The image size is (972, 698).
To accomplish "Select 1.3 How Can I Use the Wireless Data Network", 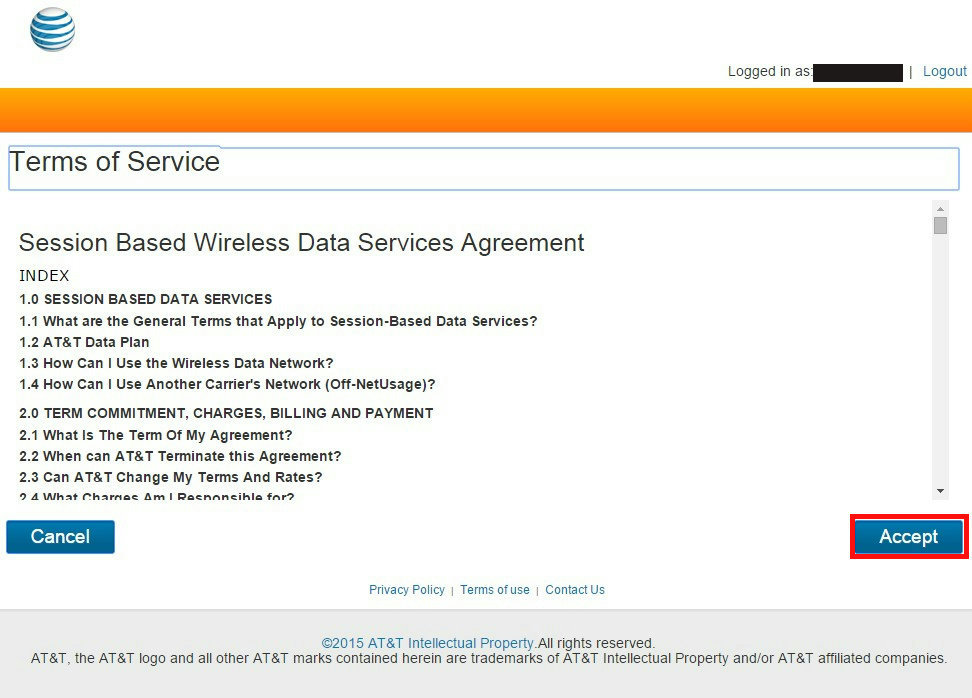I will tap(176, 363).
